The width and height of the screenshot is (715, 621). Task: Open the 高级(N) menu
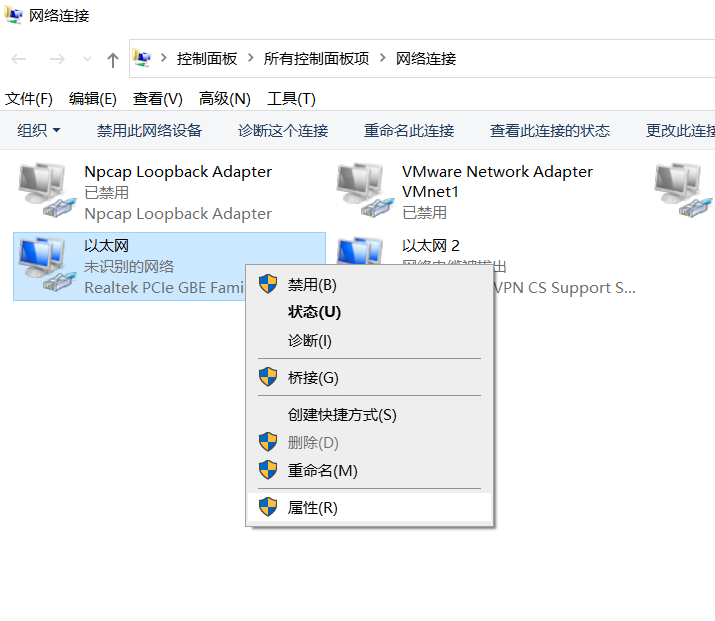(x=225, y=99)
